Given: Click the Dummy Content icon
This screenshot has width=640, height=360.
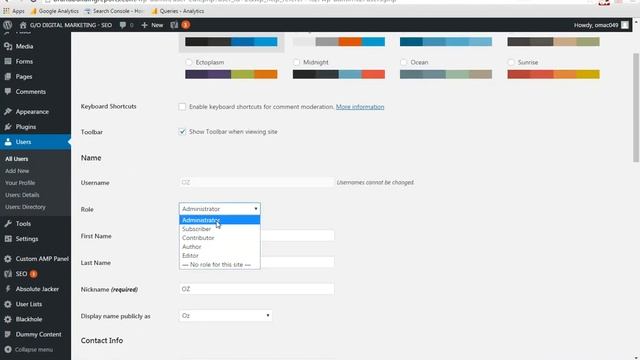Looking at the screenshot, I should click(8, 334).
